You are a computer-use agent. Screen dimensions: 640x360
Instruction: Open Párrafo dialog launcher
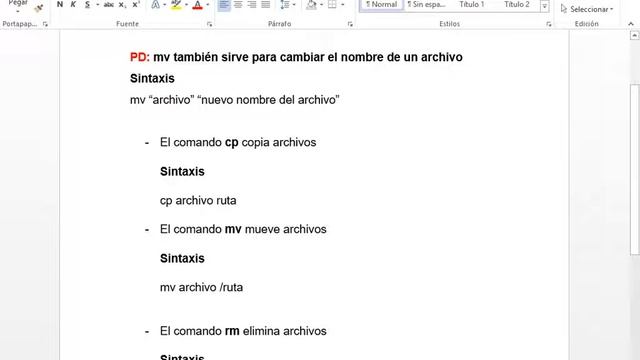point(350,24)
